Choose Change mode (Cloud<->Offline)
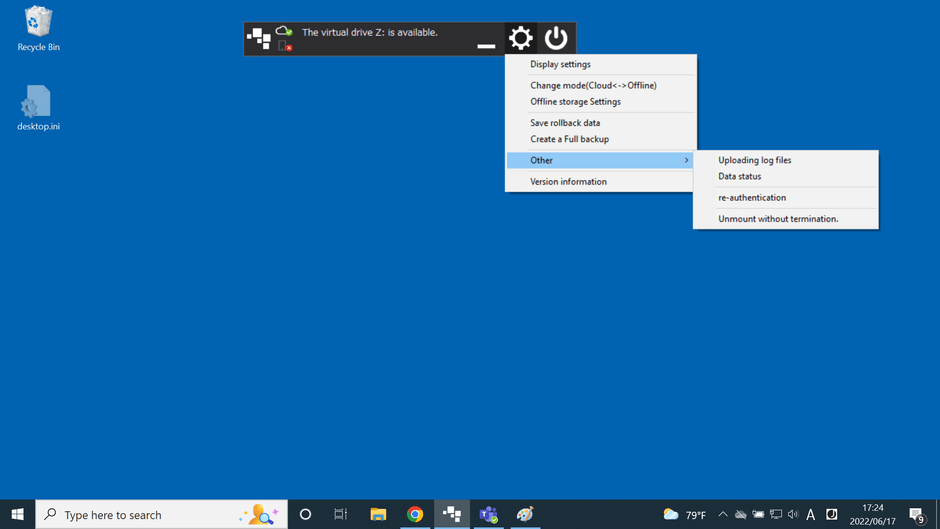The image size is (940, 529). (593, 85)
